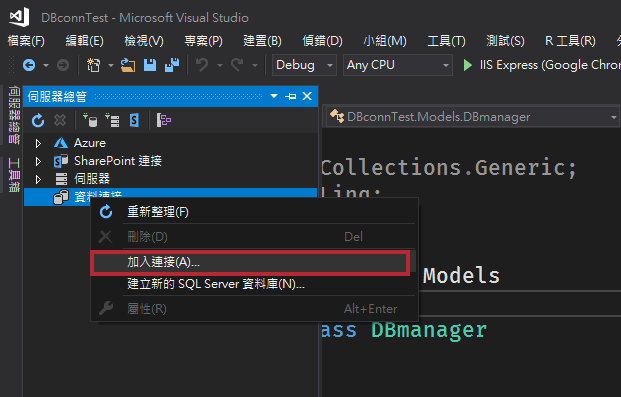621x397 pixels.
Task: Select the 伺服器 node
Action: [x=92, y=179]
